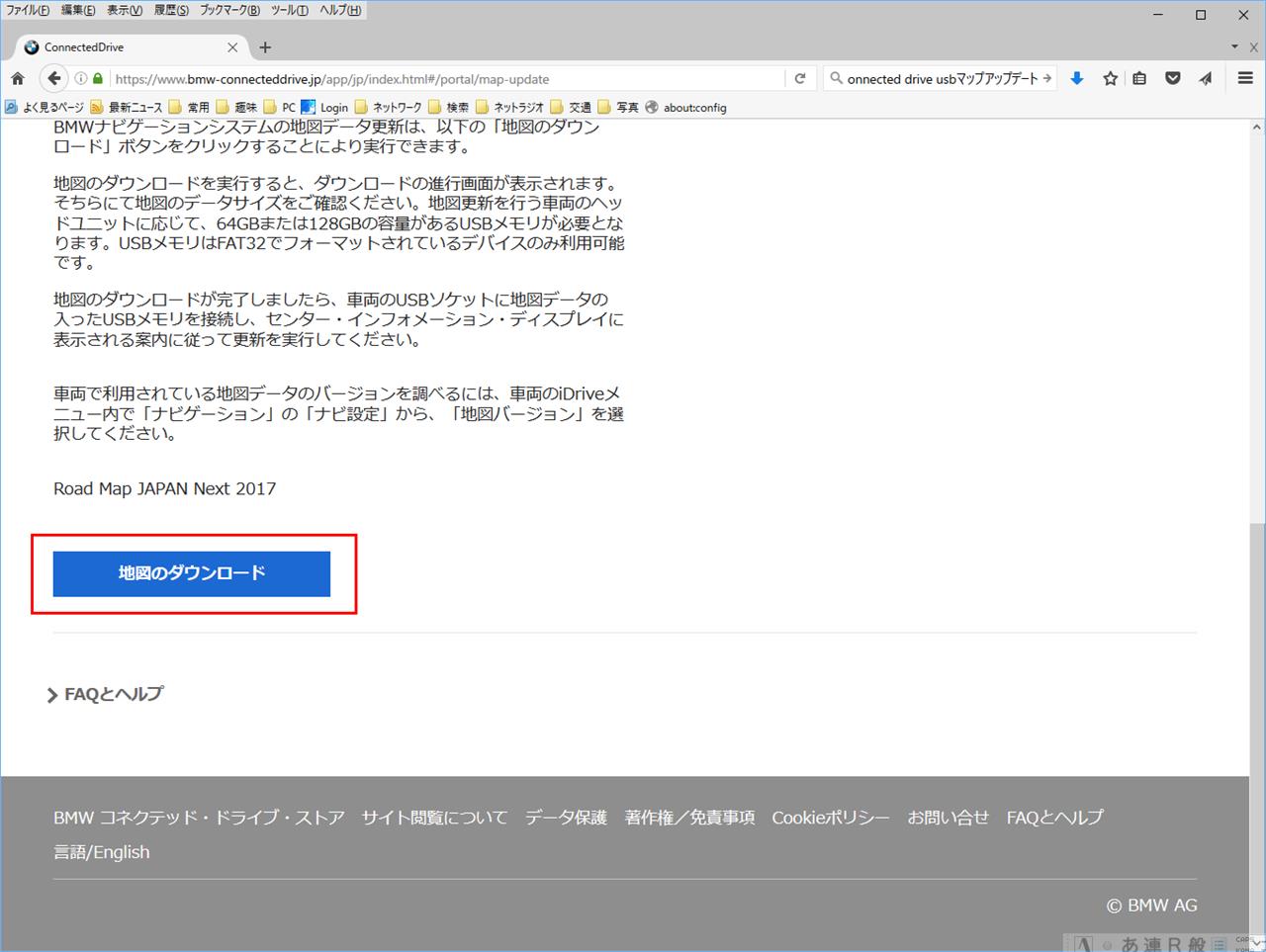Click the Firefox home icon
Viewport: 1266px width, 952px height.
coord(18,78)
